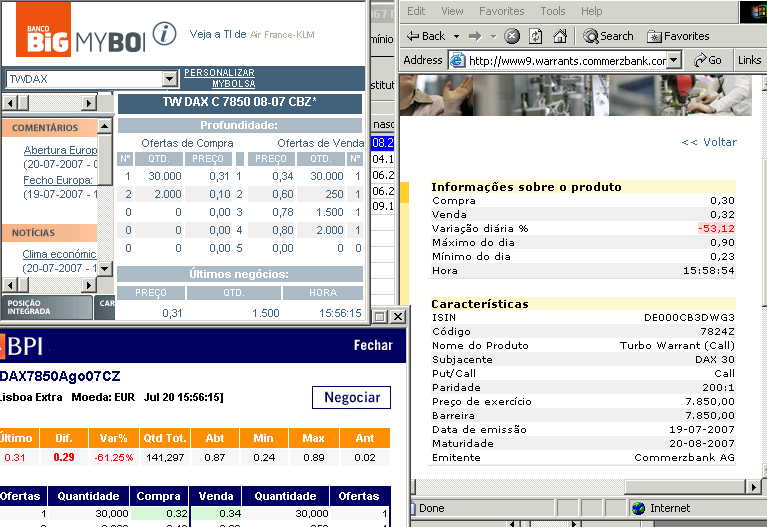This screenshot has width=767, height=527.
Task: Click the Forward arrow in browser toolbar
Action: click(x=474, y=36)
